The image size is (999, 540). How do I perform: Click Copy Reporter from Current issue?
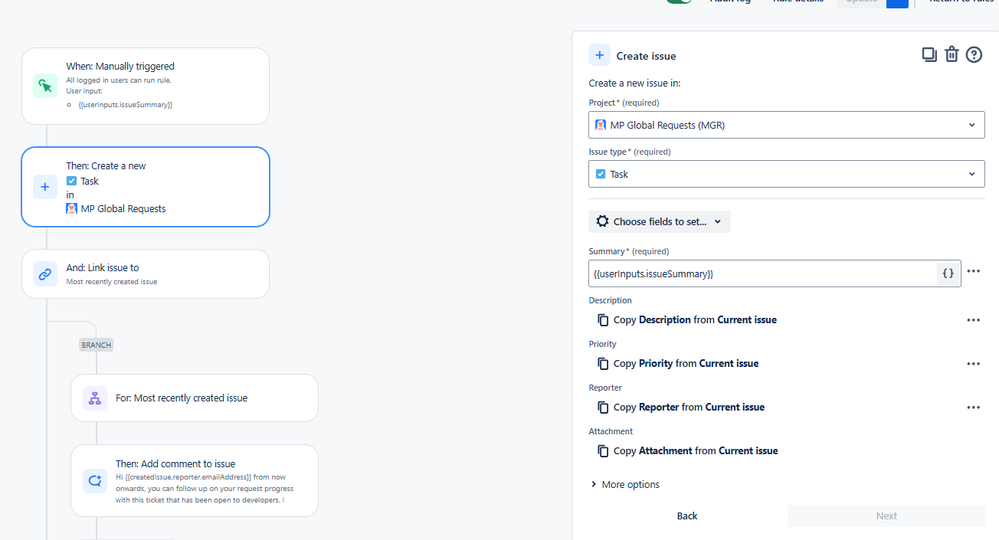689,408
